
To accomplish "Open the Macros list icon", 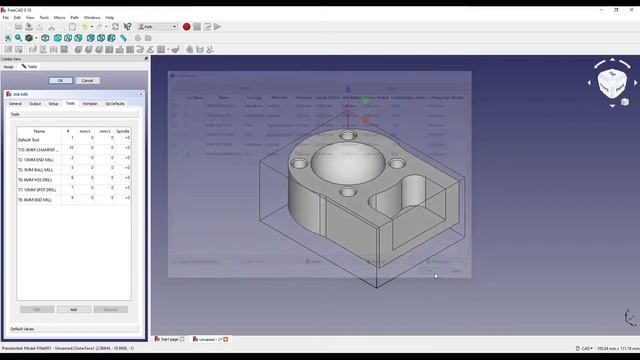I will (207, 27).
